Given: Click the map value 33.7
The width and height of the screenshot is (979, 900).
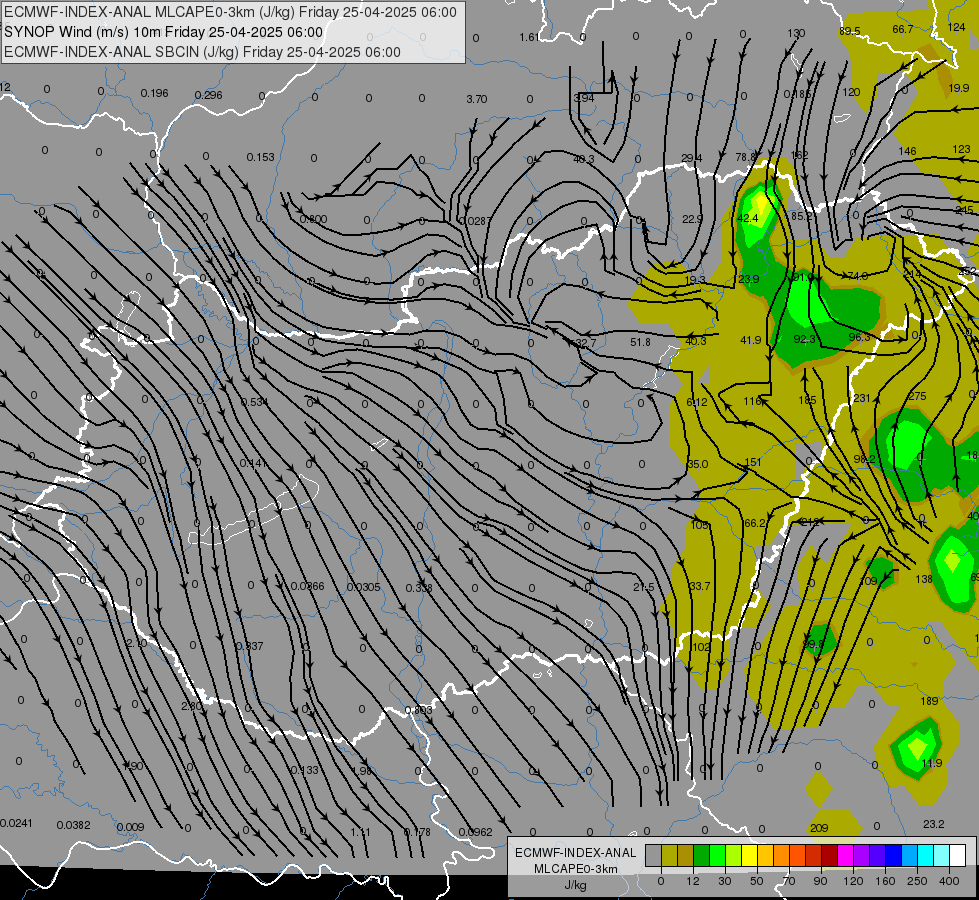Looking at the screenshot, I should 699,586.
